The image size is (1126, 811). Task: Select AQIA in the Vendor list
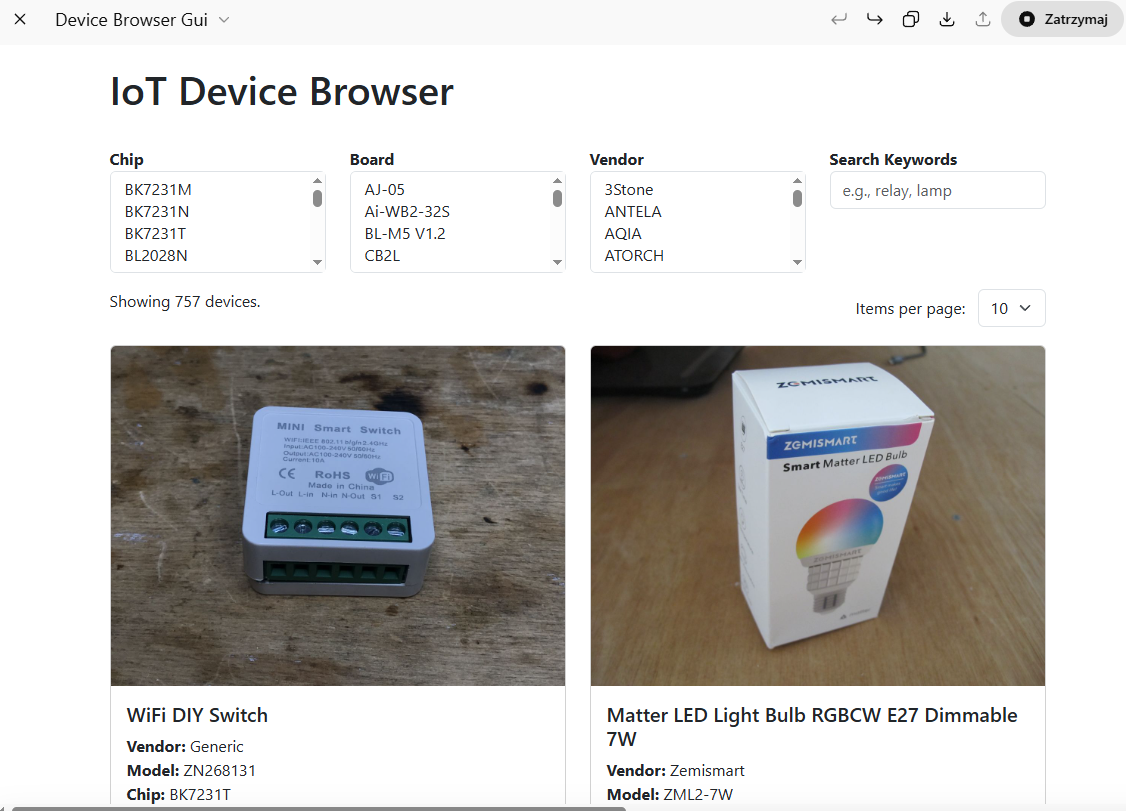(x=623, y=233)
